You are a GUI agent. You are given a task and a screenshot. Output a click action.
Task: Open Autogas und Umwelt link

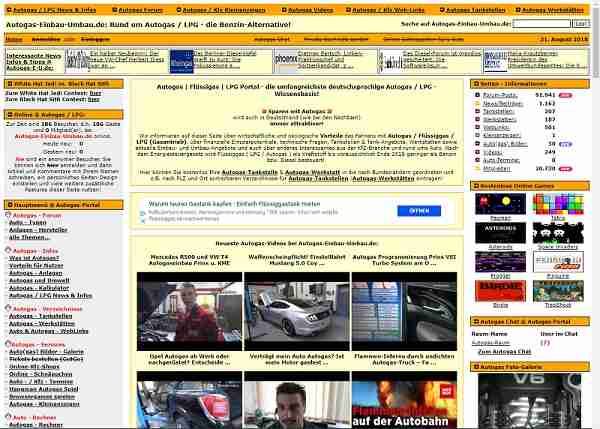click(39, 281)
